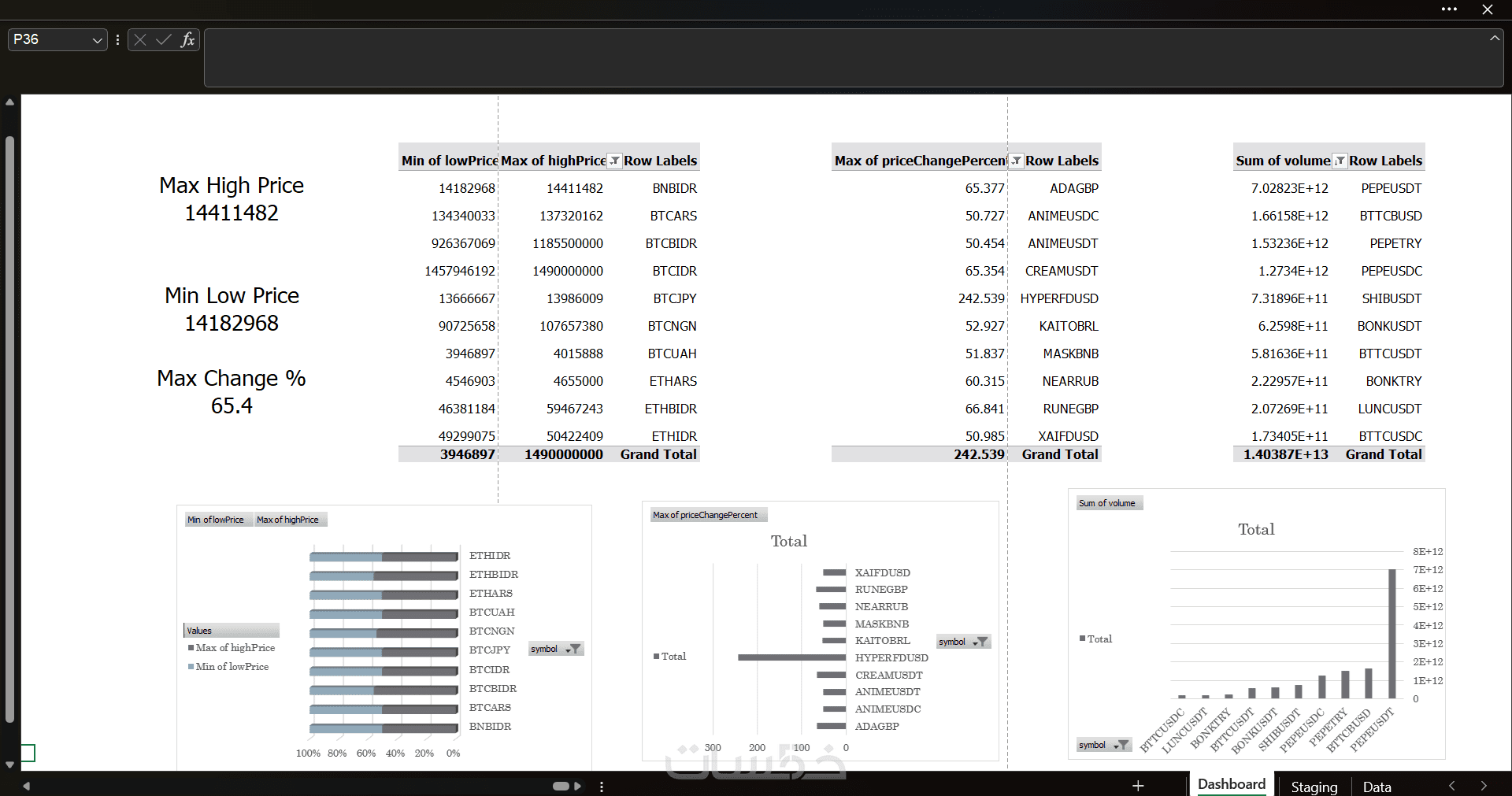
Task: Click Total legend entry on volume chart
Action: 1095,639
